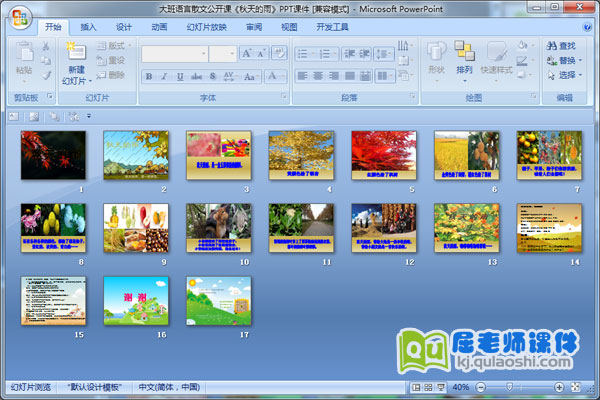Click the zoom slider handle

(x=509, y=387)
